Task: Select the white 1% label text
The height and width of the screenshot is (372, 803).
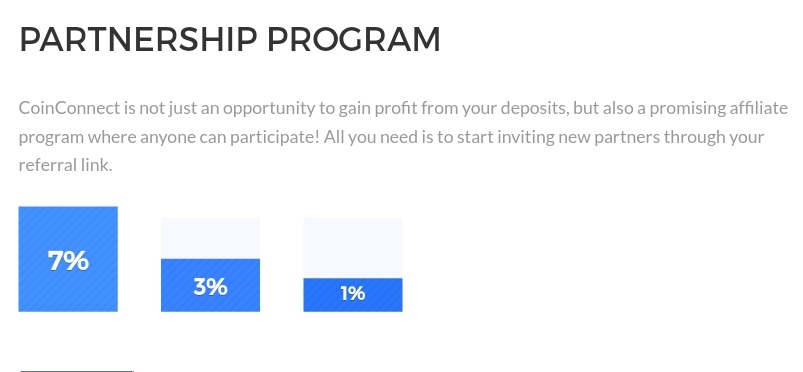Action: [x=353, y=294]
